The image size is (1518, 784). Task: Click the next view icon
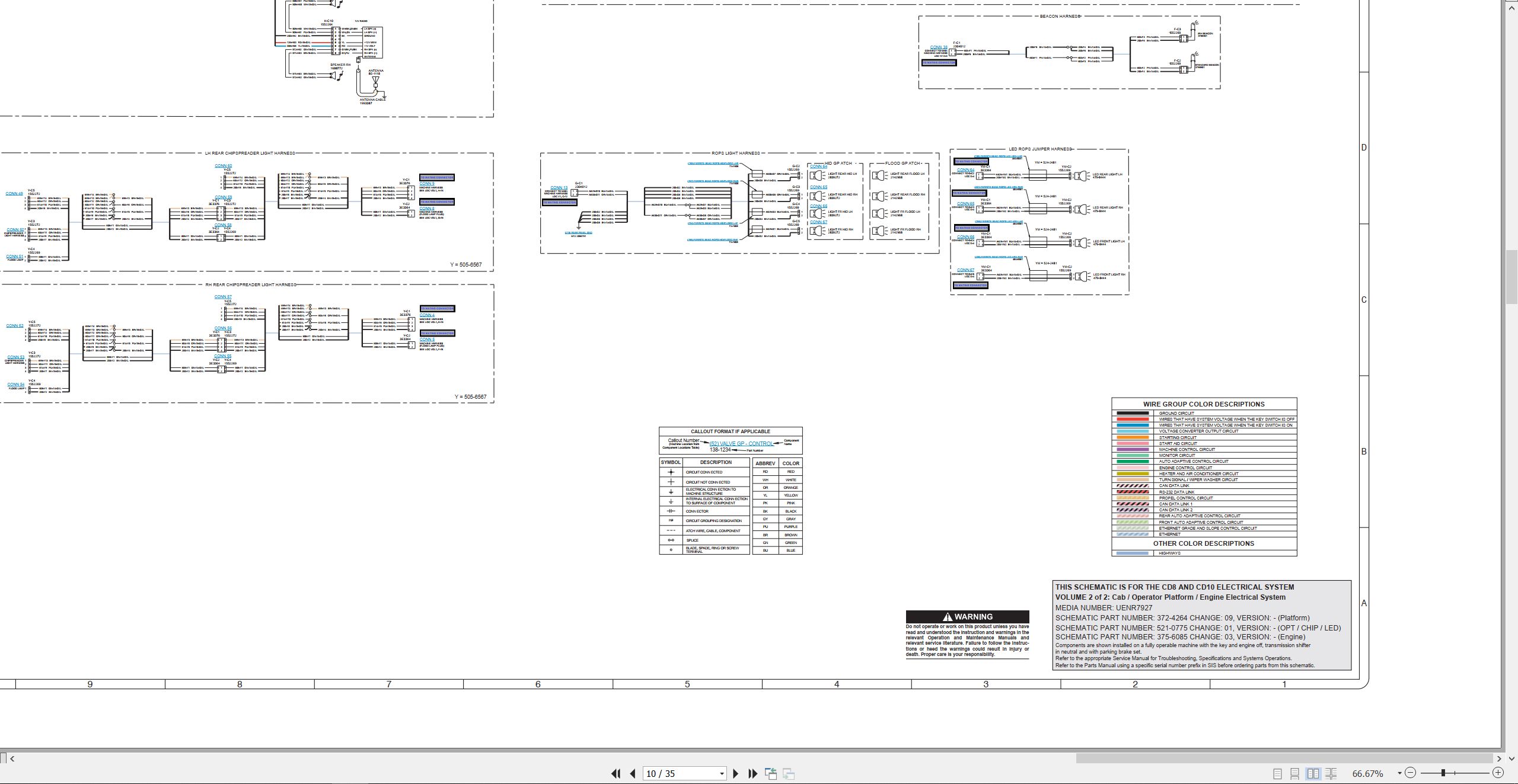[789, 773]
